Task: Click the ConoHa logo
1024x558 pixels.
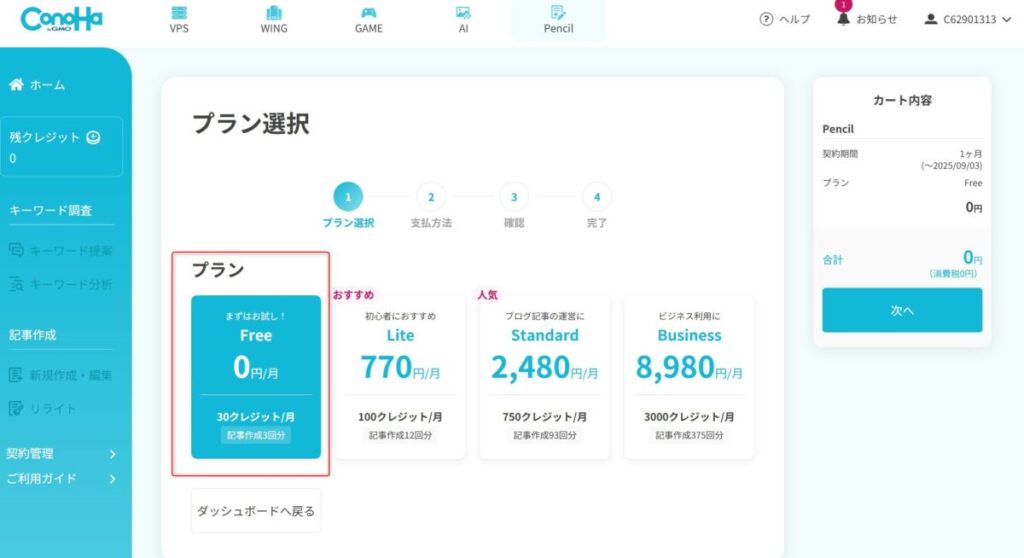Action: coord(61,19)
